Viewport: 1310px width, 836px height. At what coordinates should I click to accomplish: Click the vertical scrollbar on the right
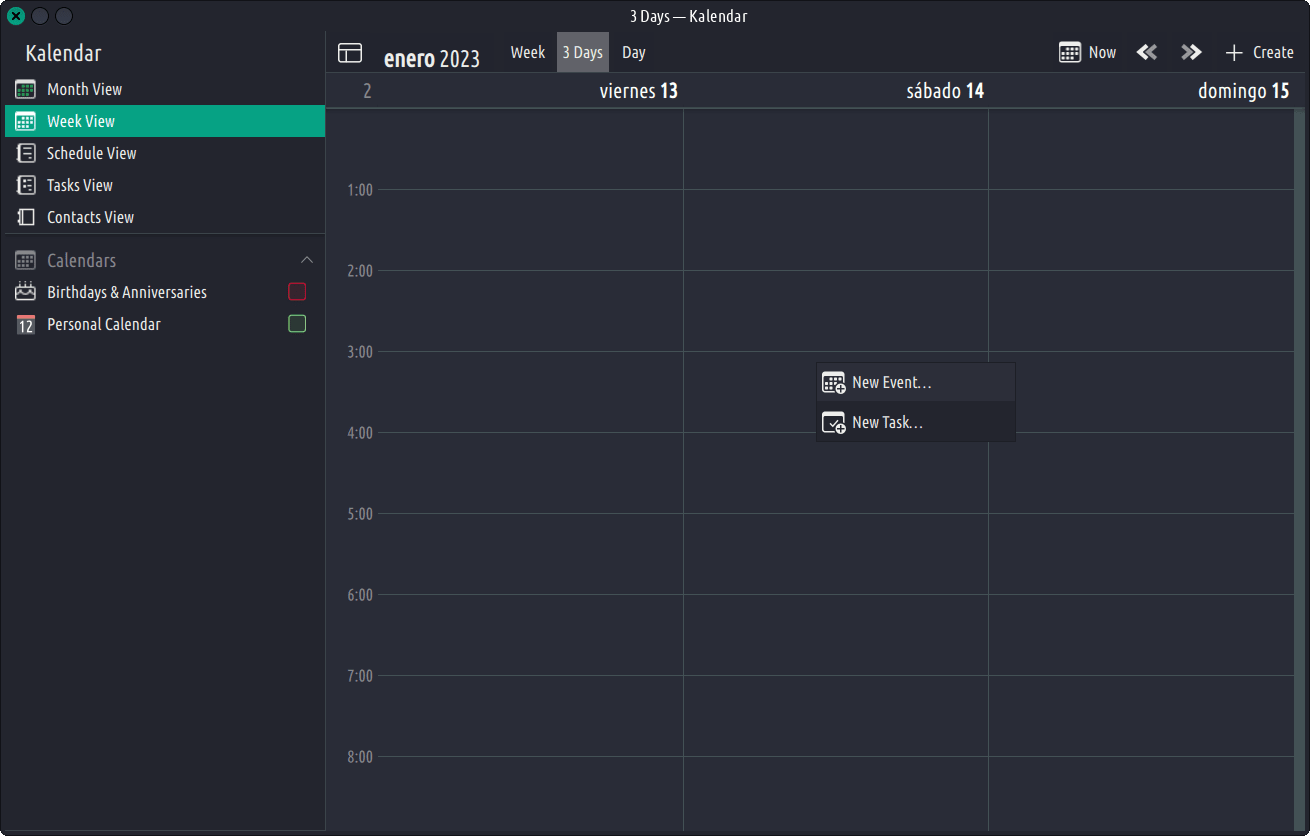[x=1299, y=470]
